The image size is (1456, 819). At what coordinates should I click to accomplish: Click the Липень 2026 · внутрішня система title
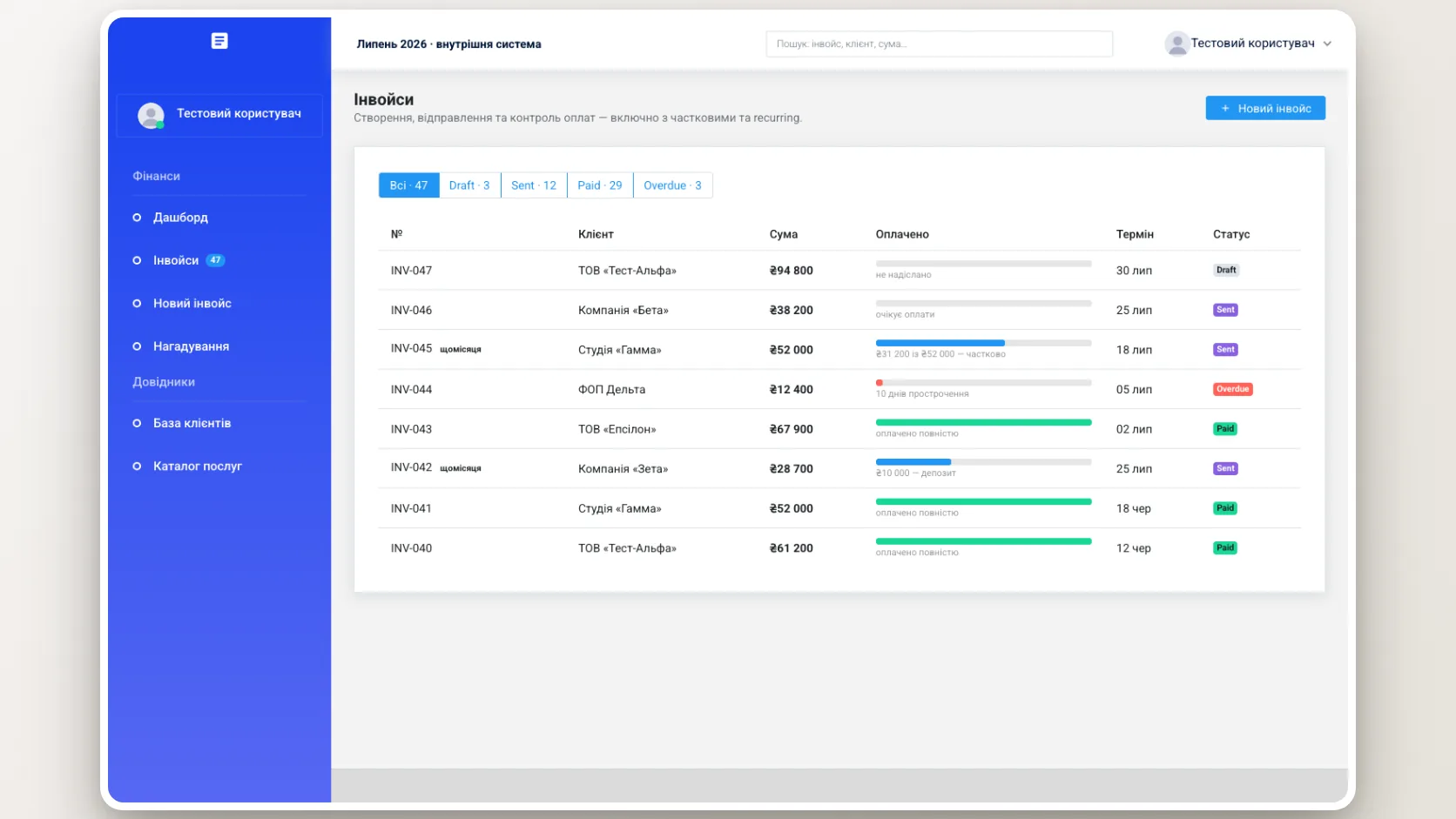coord(448,44)
